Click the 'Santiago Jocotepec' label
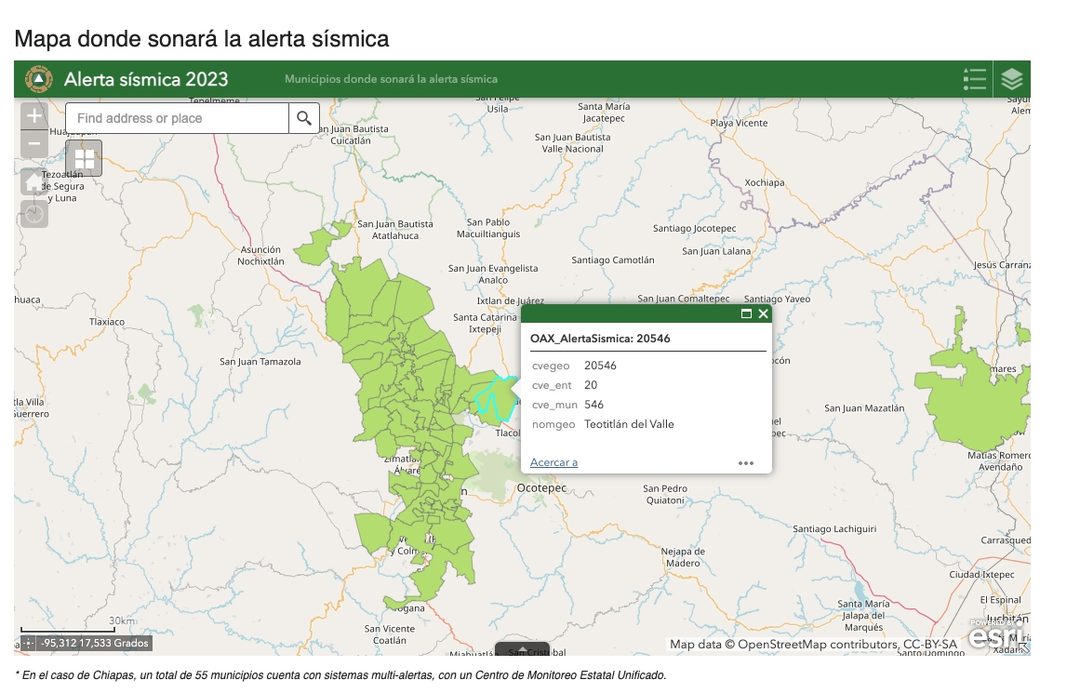 click(694, 228)
